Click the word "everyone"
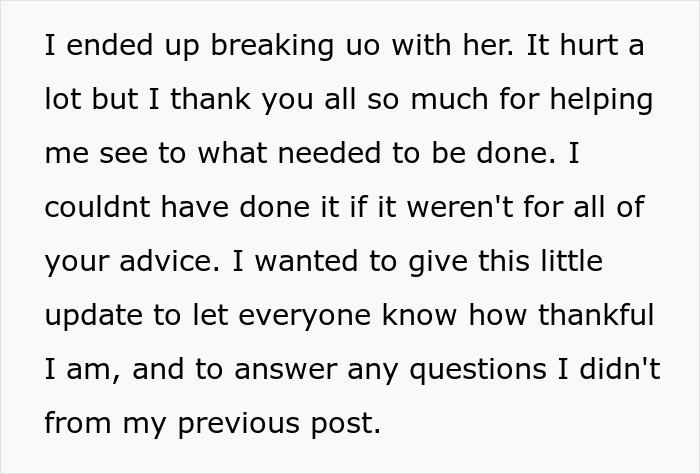The height and width of the screenshot is (474, 700). pyautogui.click(x=304, y=316)
